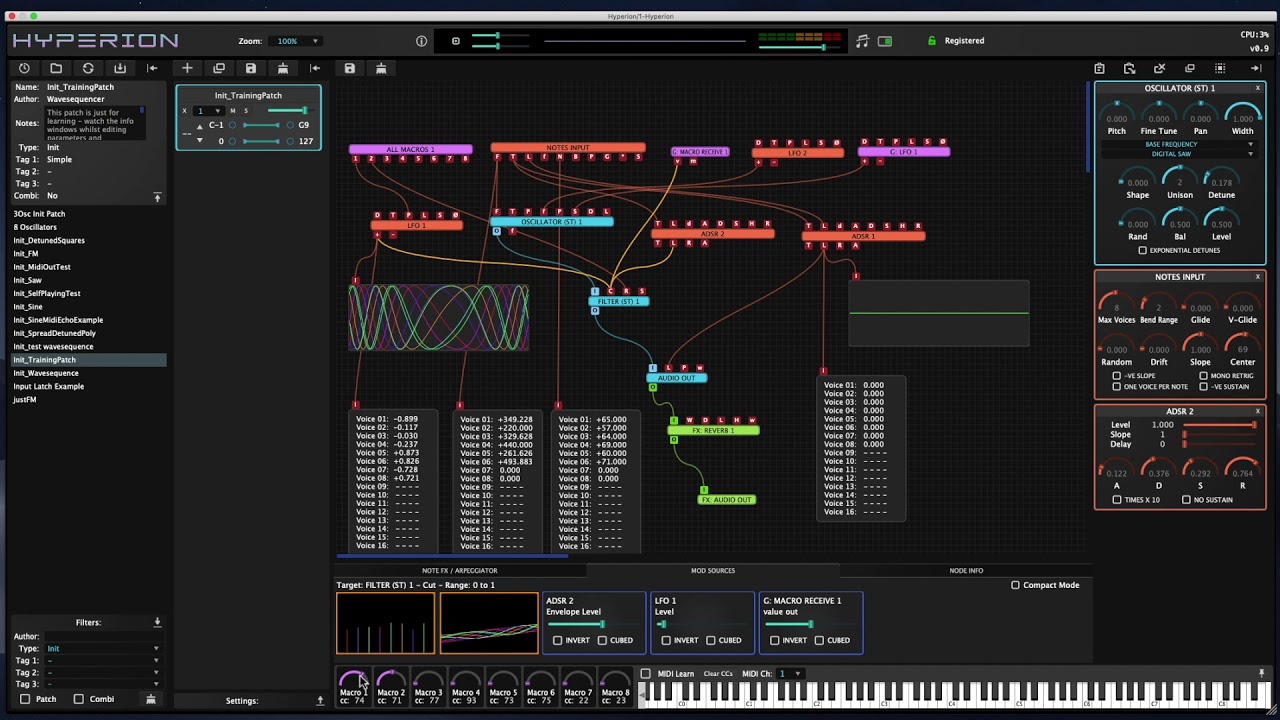
Task: Adjust the ADSR 2 Envelope Level slider
Action: [x=596, y=624]
